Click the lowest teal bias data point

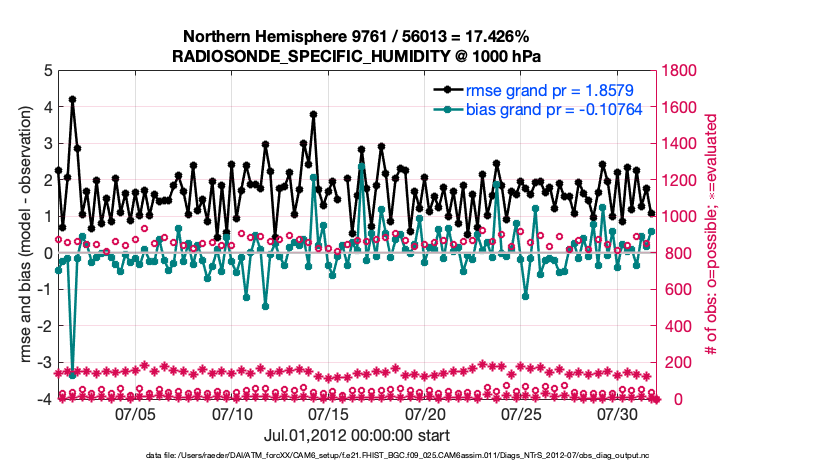pos(72,376)
